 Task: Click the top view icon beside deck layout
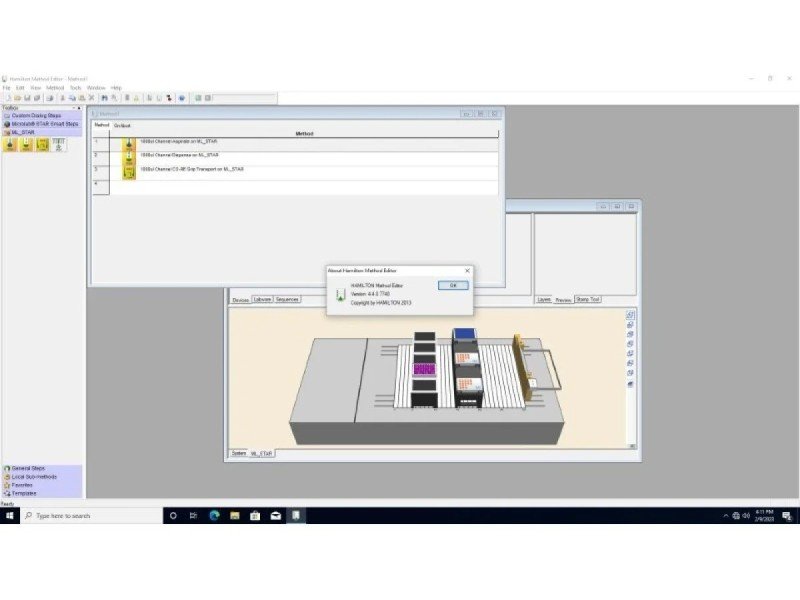pyautogui.click(x=631, y=315)
